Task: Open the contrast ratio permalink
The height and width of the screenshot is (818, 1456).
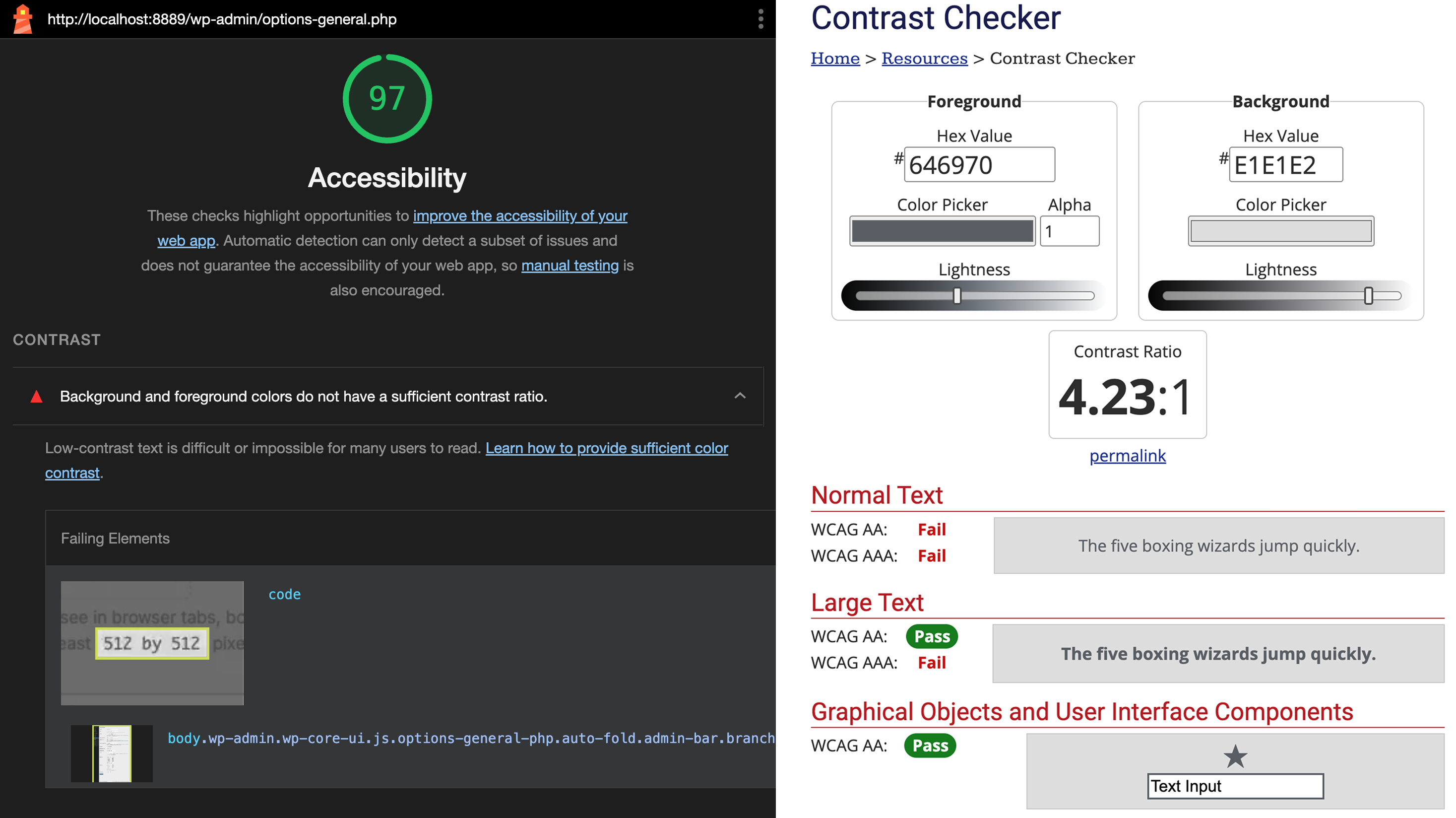Action: pyautogui.click(x=1127, y=455)
